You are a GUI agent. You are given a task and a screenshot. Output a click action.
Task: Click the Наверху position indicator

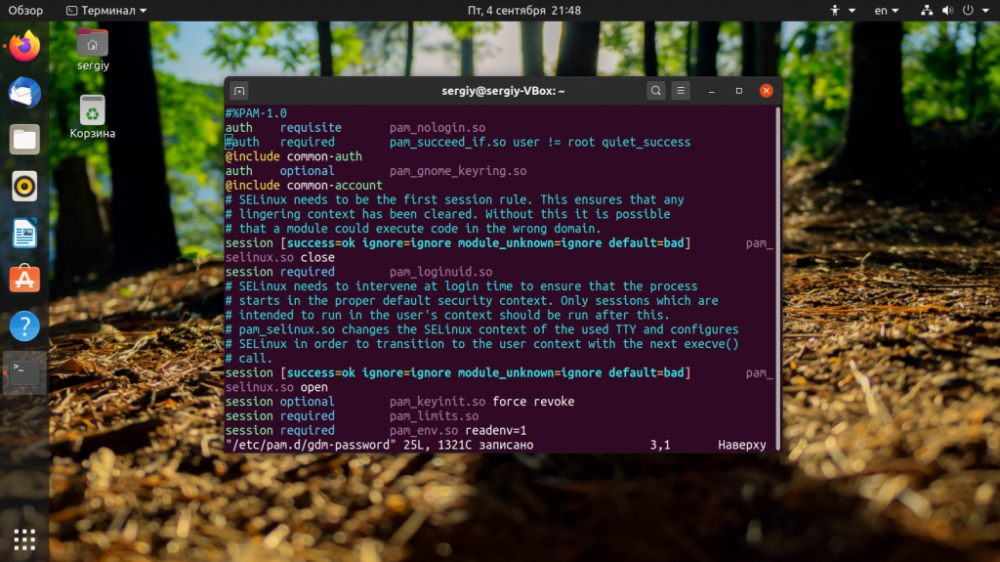click(742, 445)
